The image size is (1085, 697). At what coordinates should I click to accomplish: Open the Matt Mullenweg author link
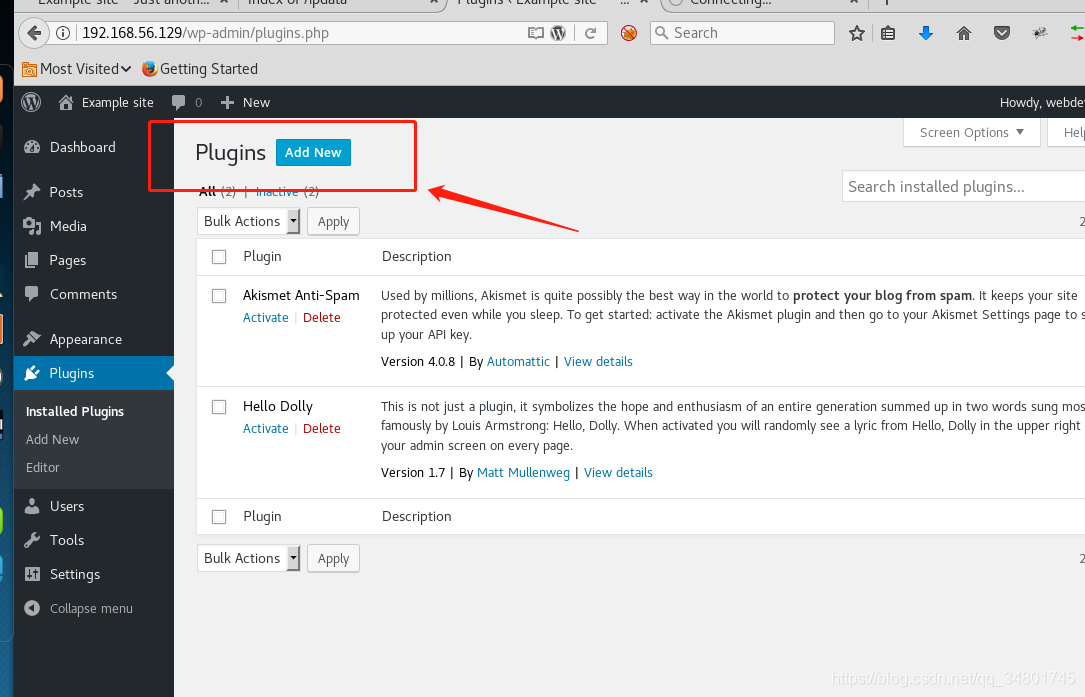click(523, 473)
